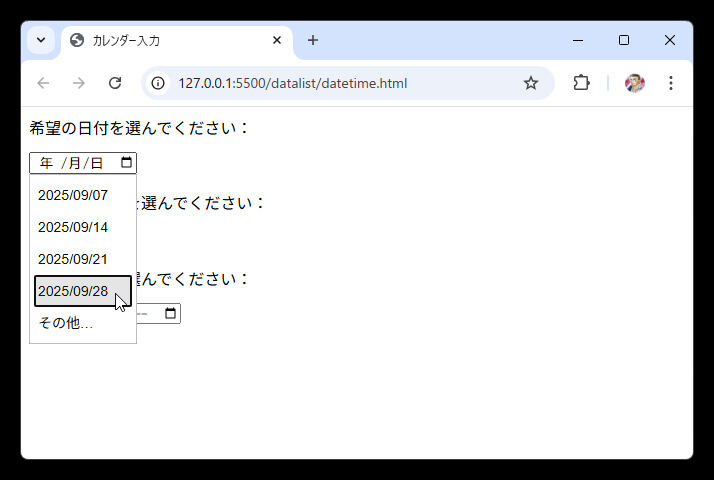Open a new tab with plus button
The width and height of the screenshot is (714, 480).
click(x=313, y=40)
